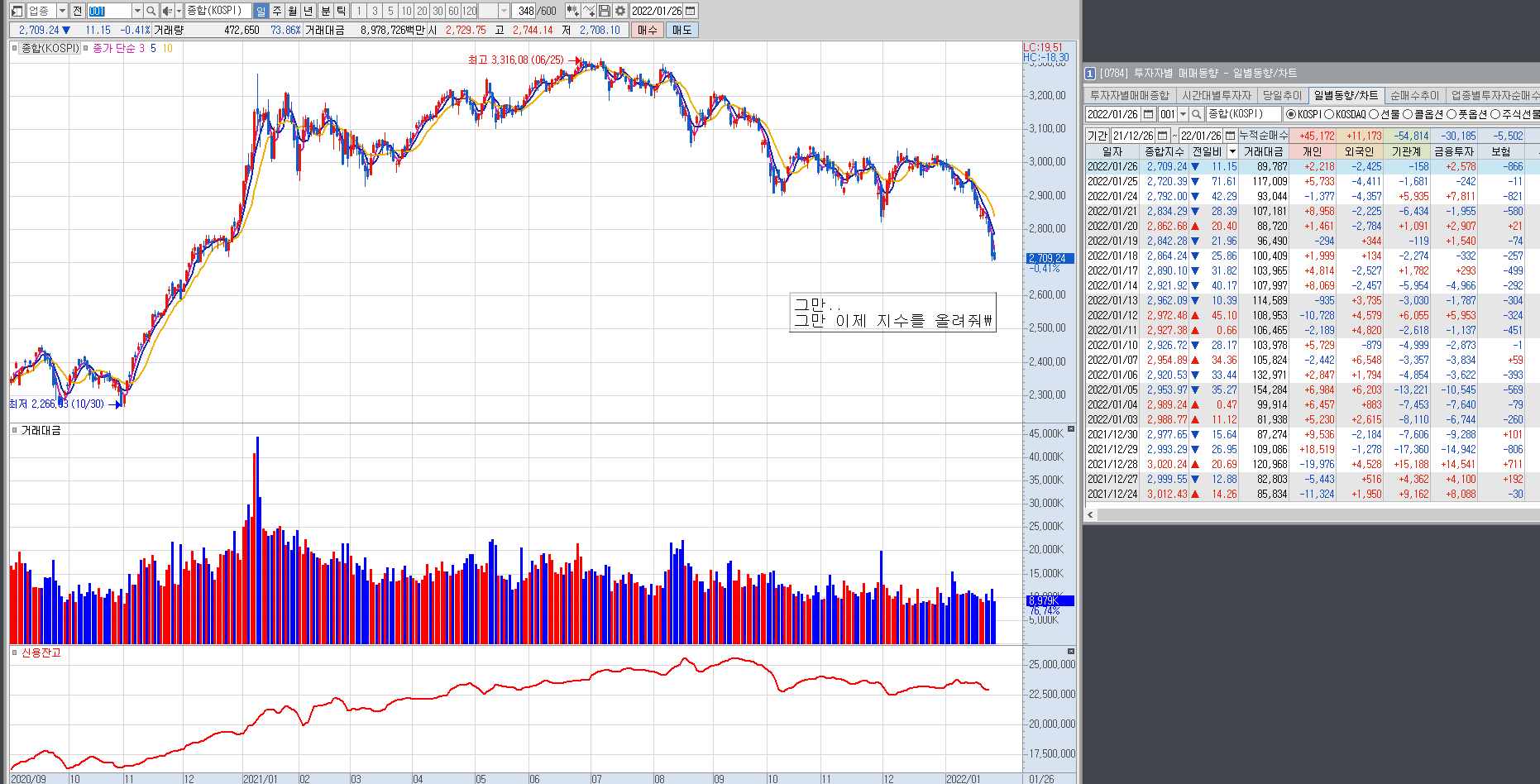Expand blank interval combo box after 120
Image resolution: width=1540 pixels, height=784 pixels.
[x=504, y=11]
